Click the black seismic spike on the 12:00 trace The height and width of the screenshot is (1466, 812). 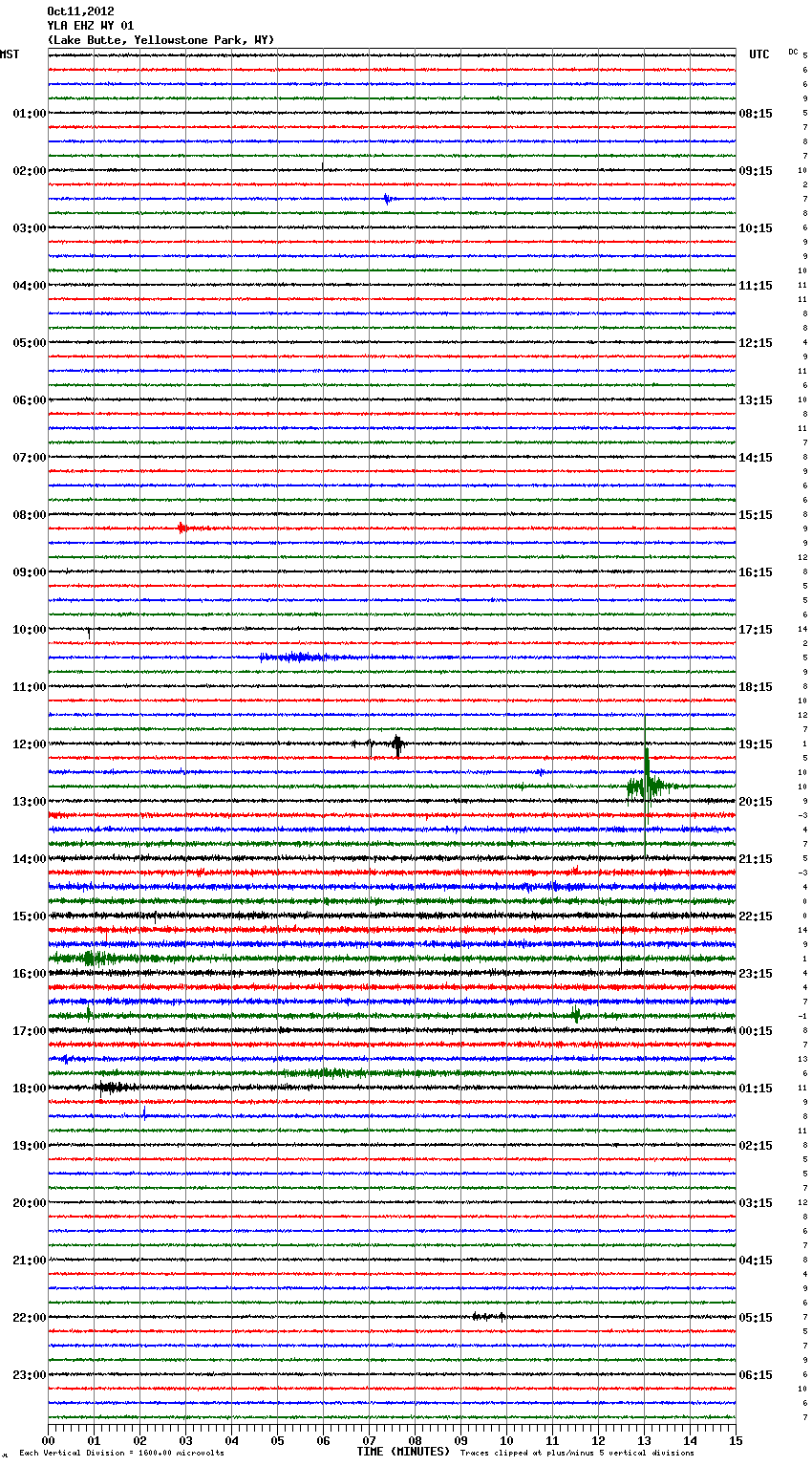[397, 744]
